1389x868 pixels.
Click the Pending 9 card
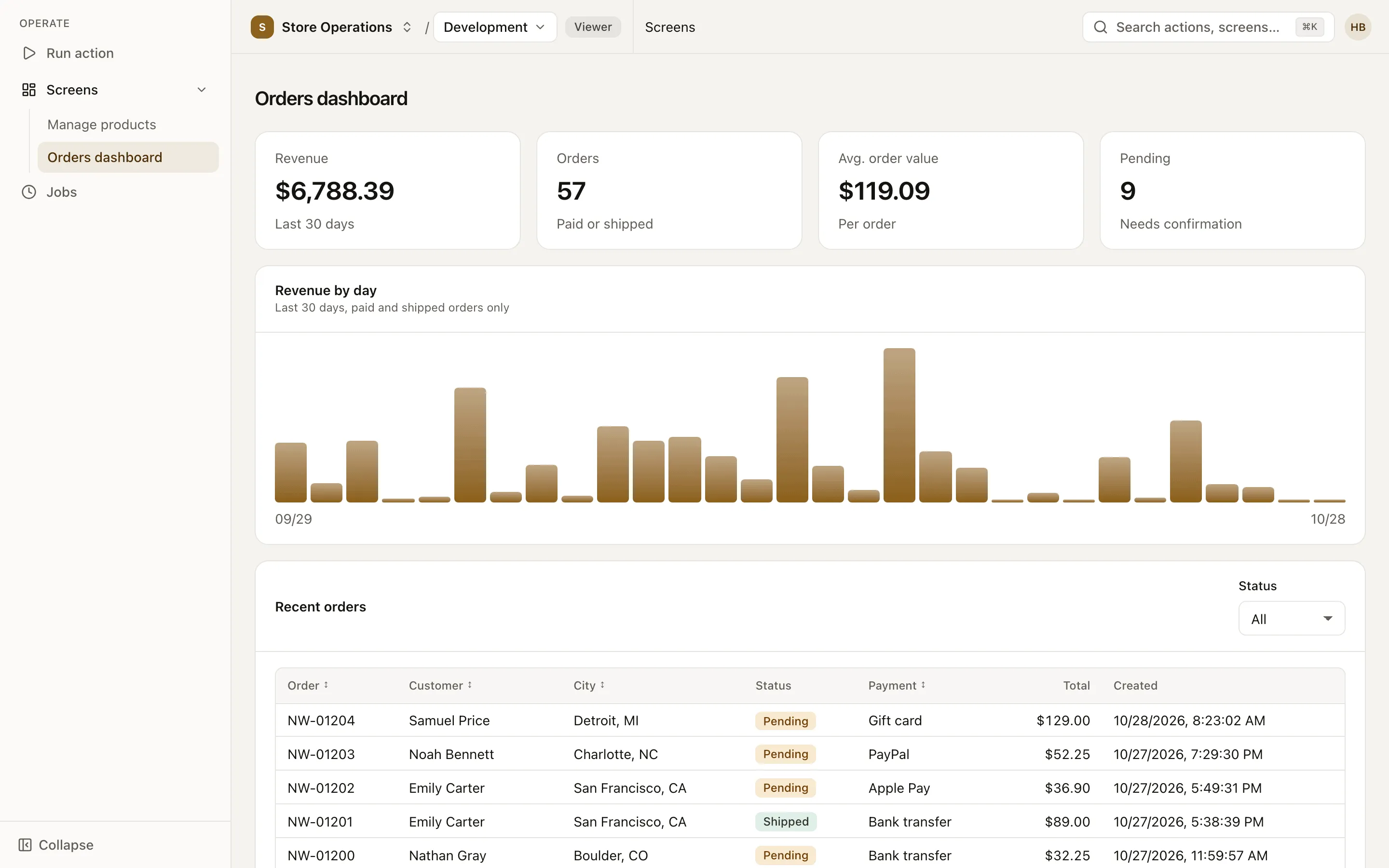point(1232,190)
